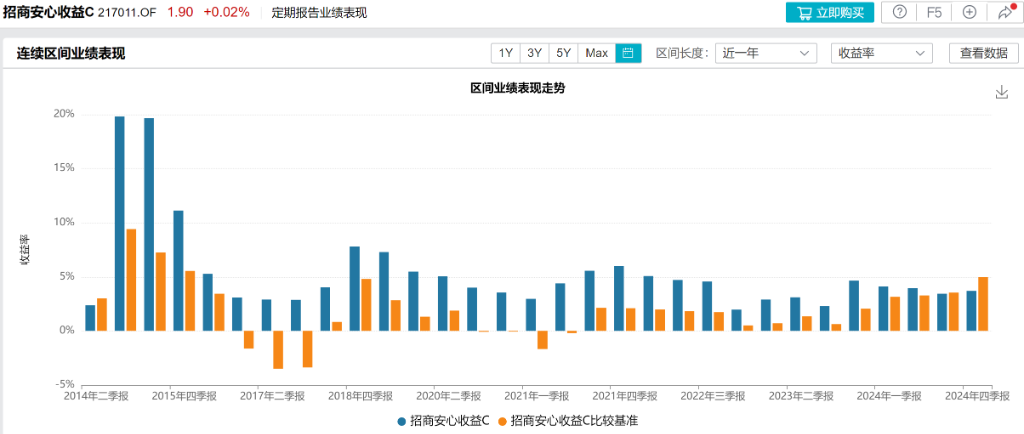Click x-axis label 2024年一季报
The image size is (1024, 434).
pyautogui.click(x=889, y=396)
